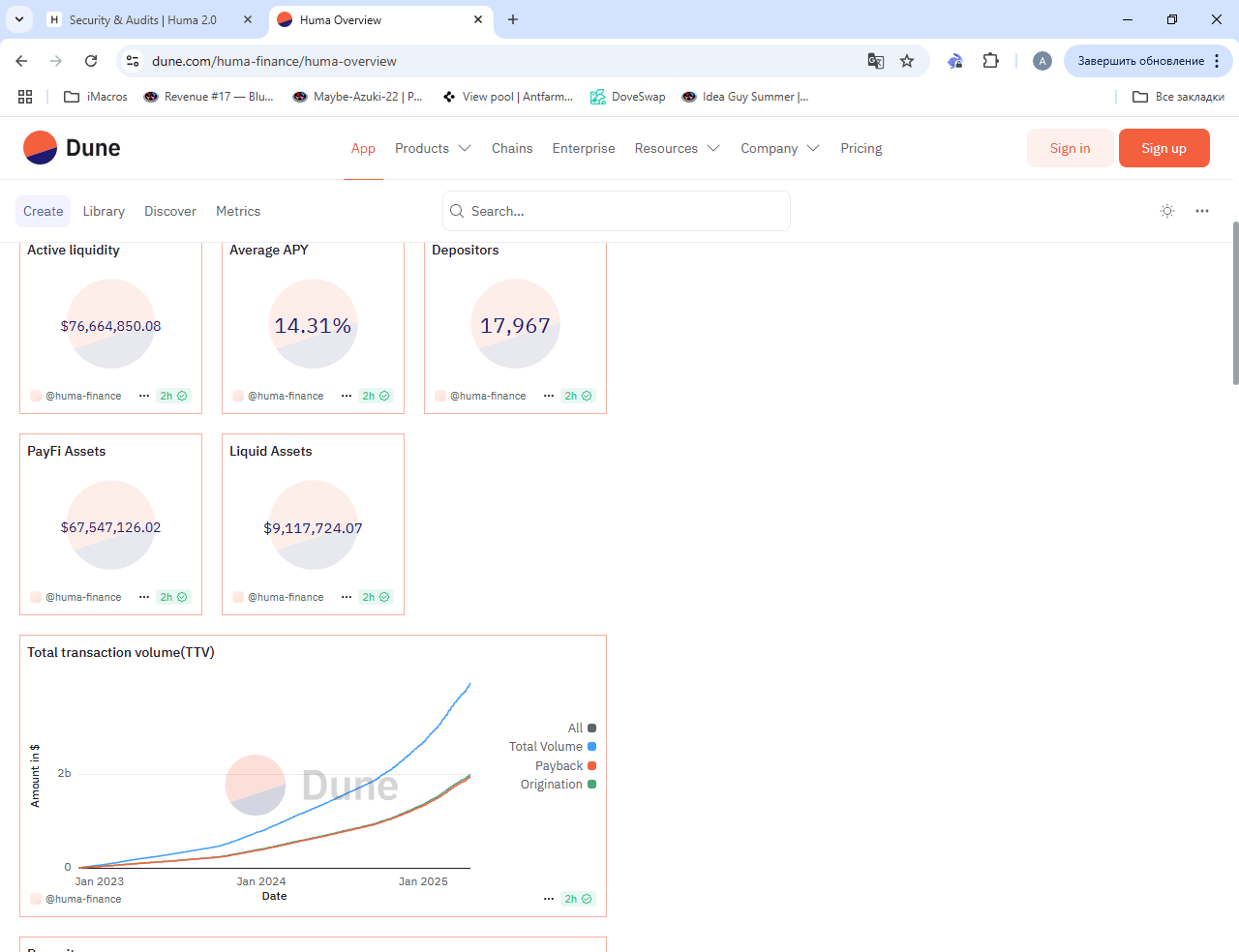Open the three-dot menu beside theme toggle
The image size is (1239, 952).
[x=1202, y=211]
